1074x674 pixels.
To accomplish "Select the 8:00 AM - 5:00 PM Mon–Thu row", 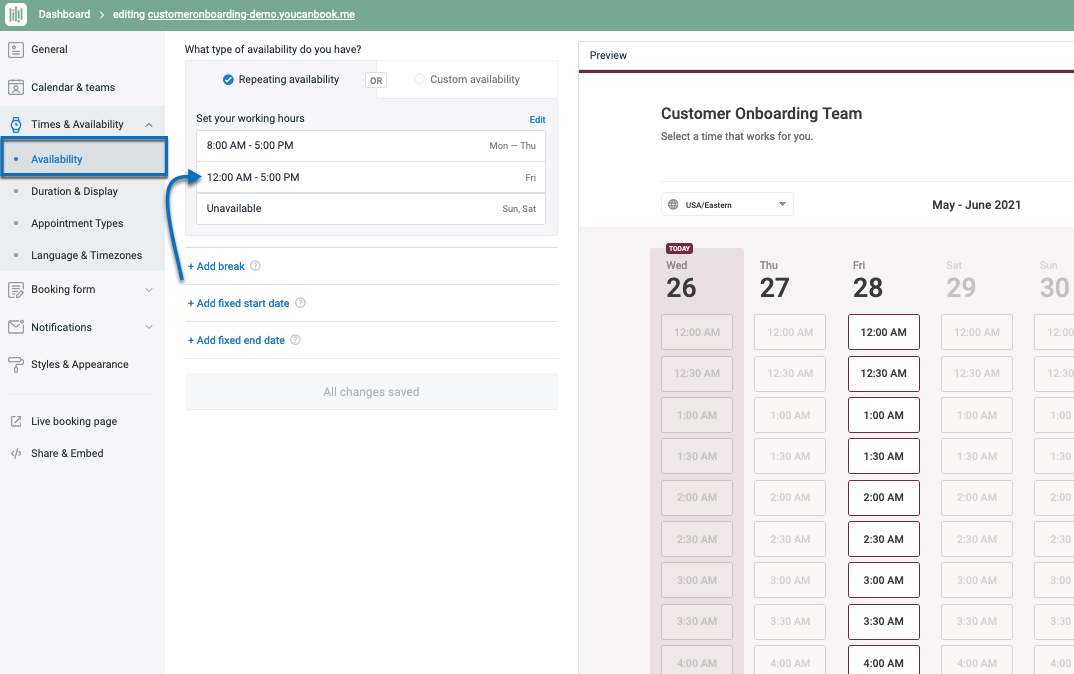I will tap(371, 146).
